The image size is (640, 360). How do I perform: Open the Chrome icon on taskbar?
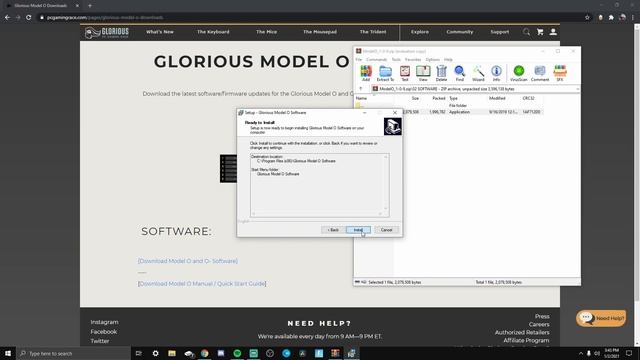coord(204,353)
